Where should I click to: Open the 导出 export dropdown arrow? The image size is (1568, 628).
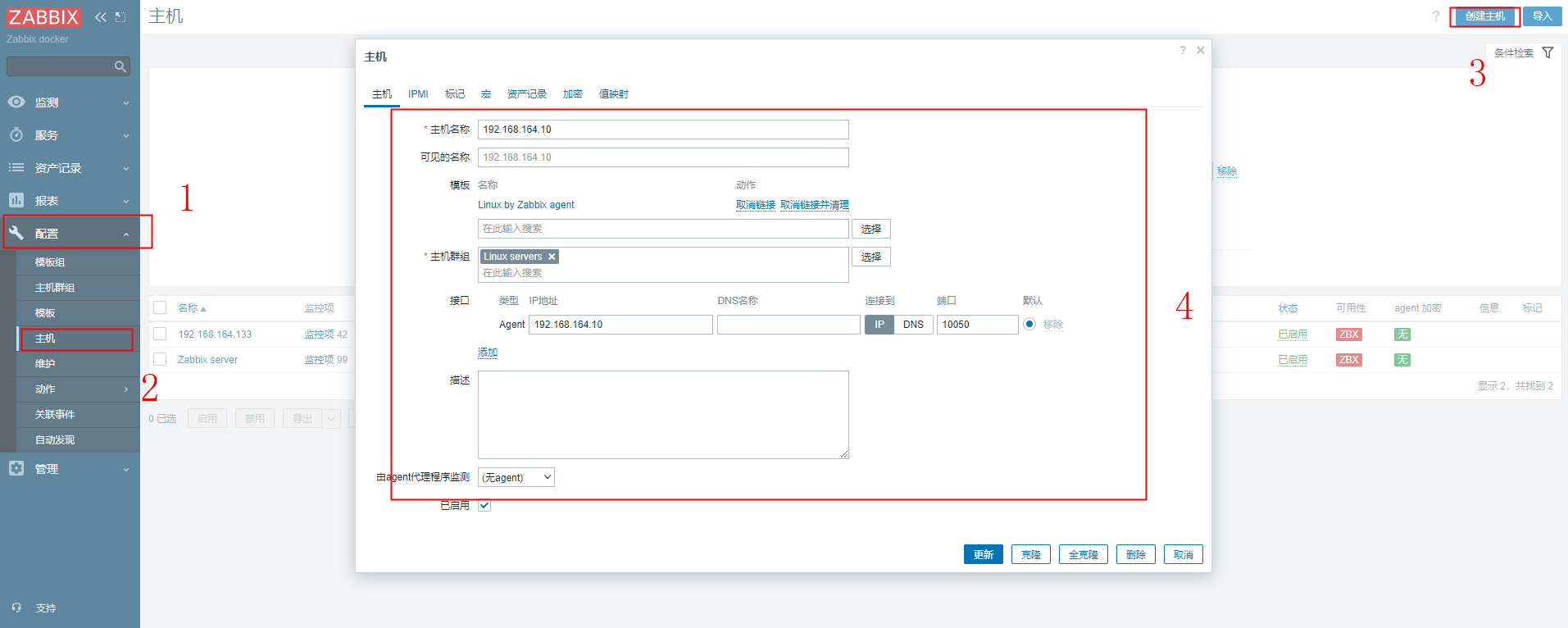(331, 419)
